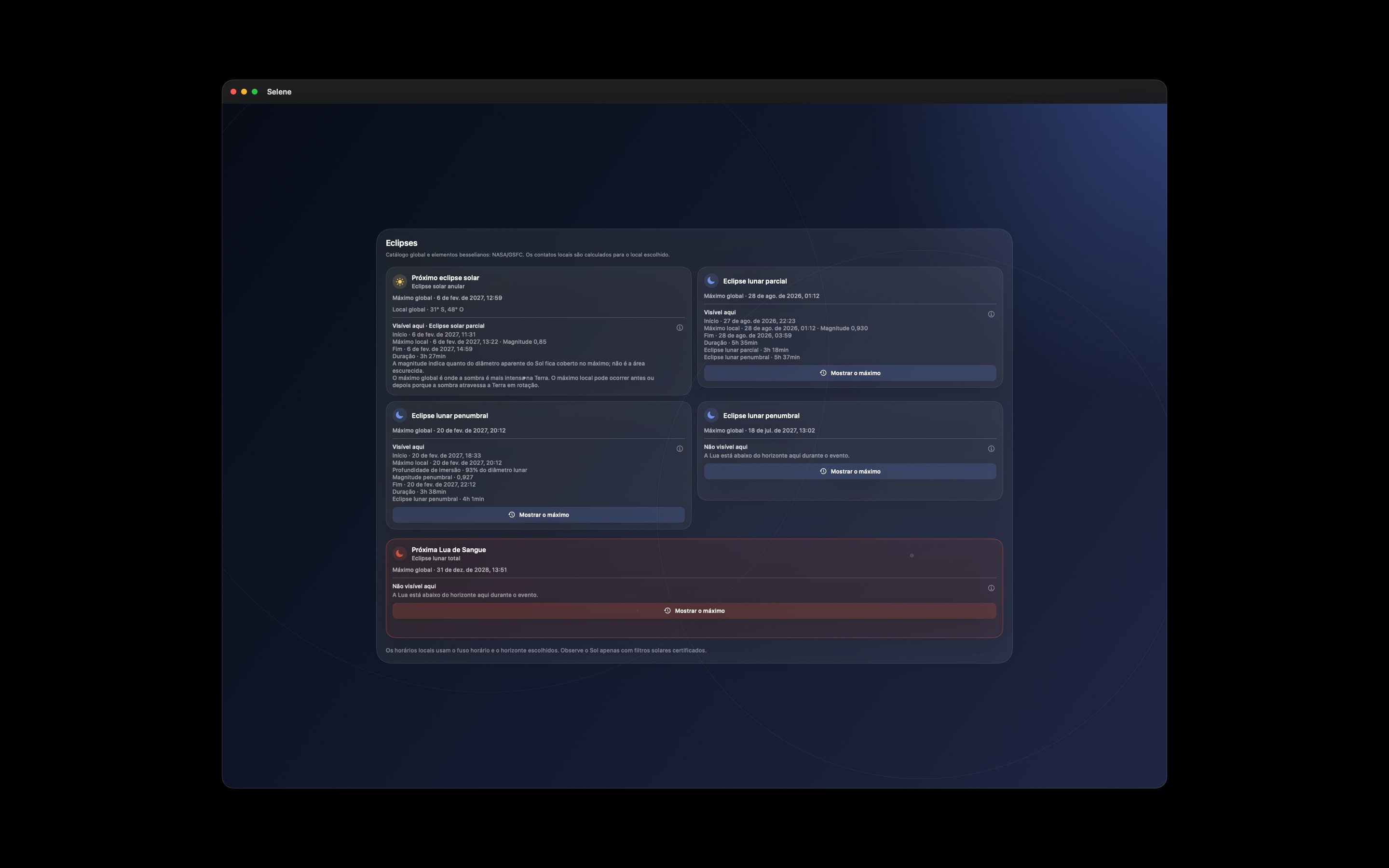The image size is (1389, 868).
Task: Click Eclipse solar anular subtitle
Action: click(438, 286)
